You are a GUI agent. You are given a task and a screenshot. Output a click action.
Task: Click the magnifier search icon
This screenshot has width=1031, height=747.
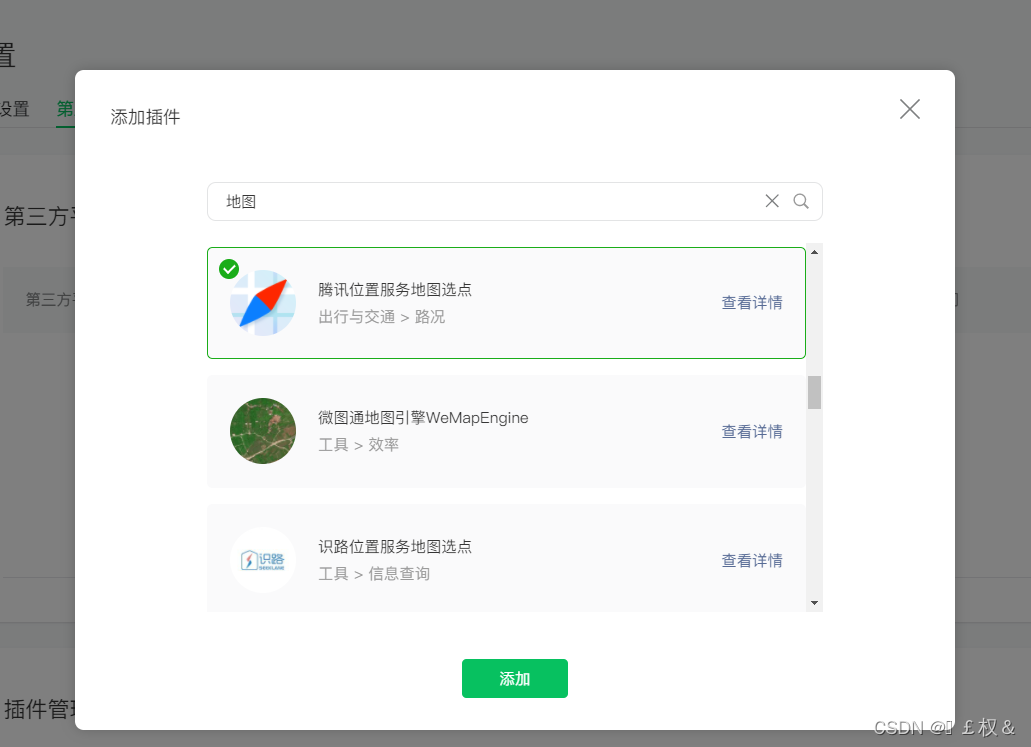800,201
